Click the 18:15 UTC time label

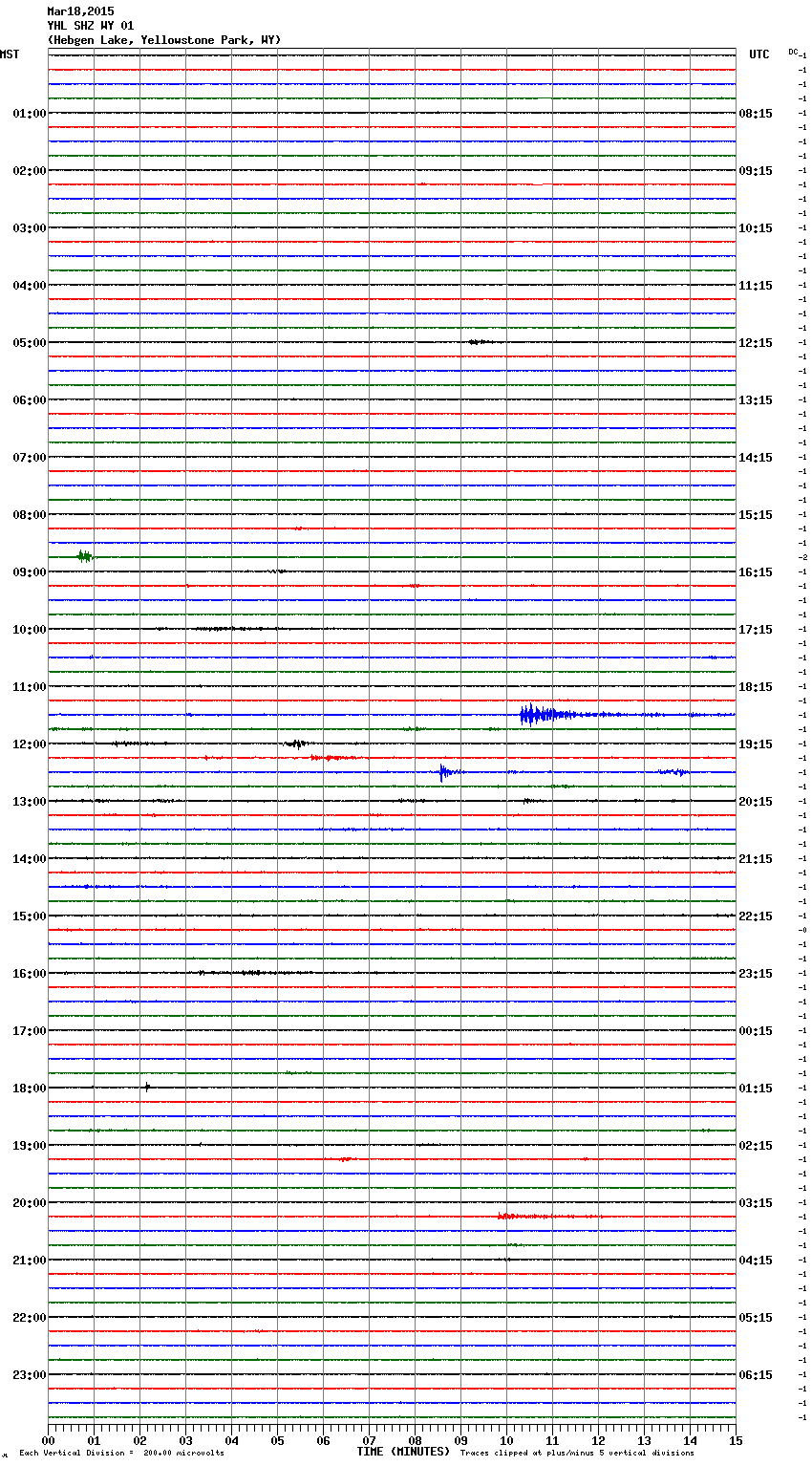point(756,687)
